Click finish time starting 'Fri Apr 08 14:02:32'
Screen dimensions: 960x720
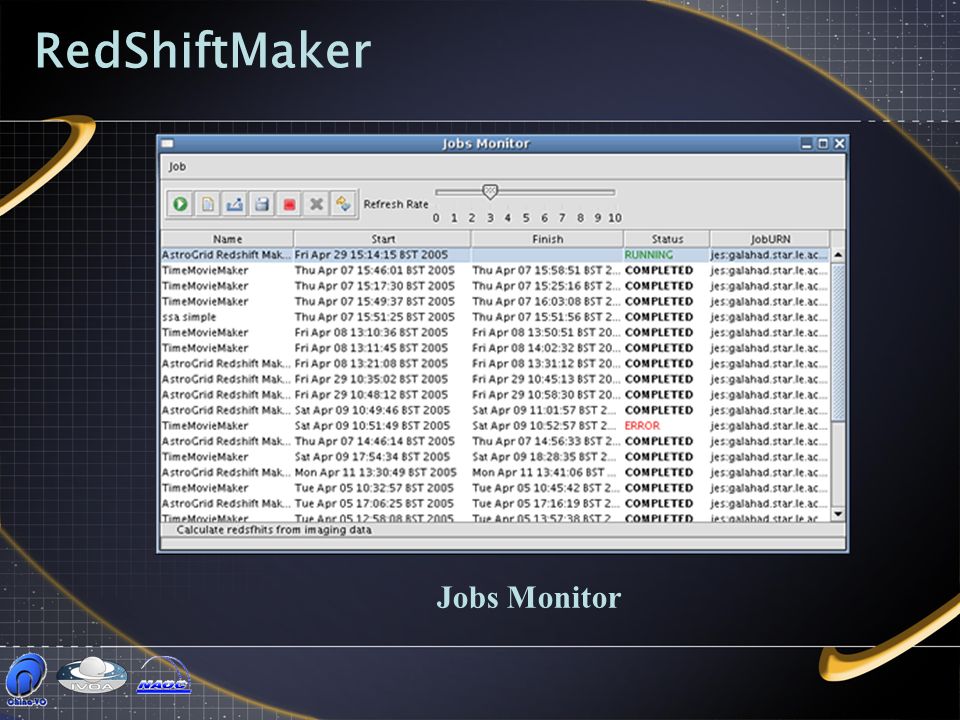pyautogui.click(x=546, y=348)
